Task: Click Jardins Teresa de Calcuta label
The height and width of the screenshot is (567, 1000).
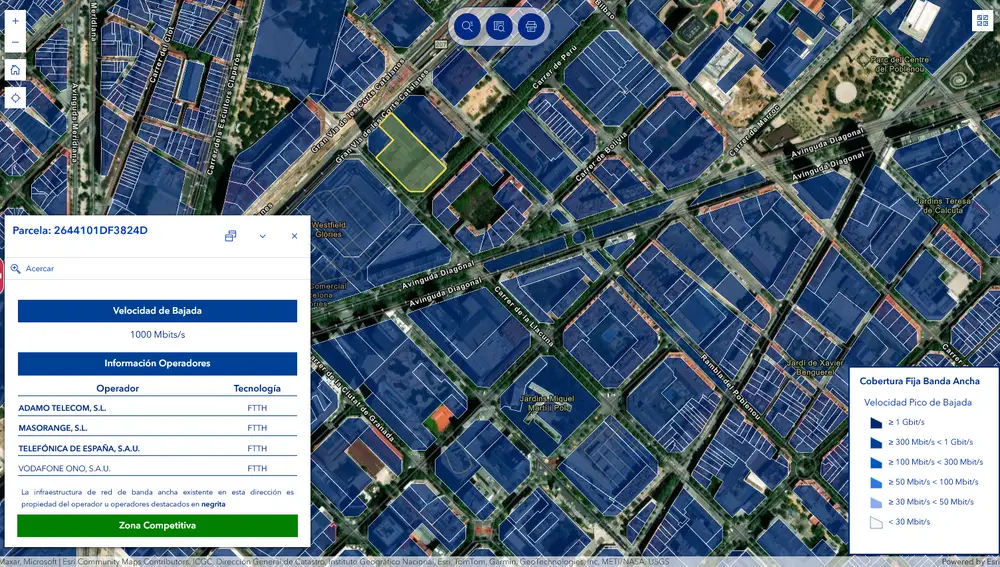Action: click(x=943, y=205)
